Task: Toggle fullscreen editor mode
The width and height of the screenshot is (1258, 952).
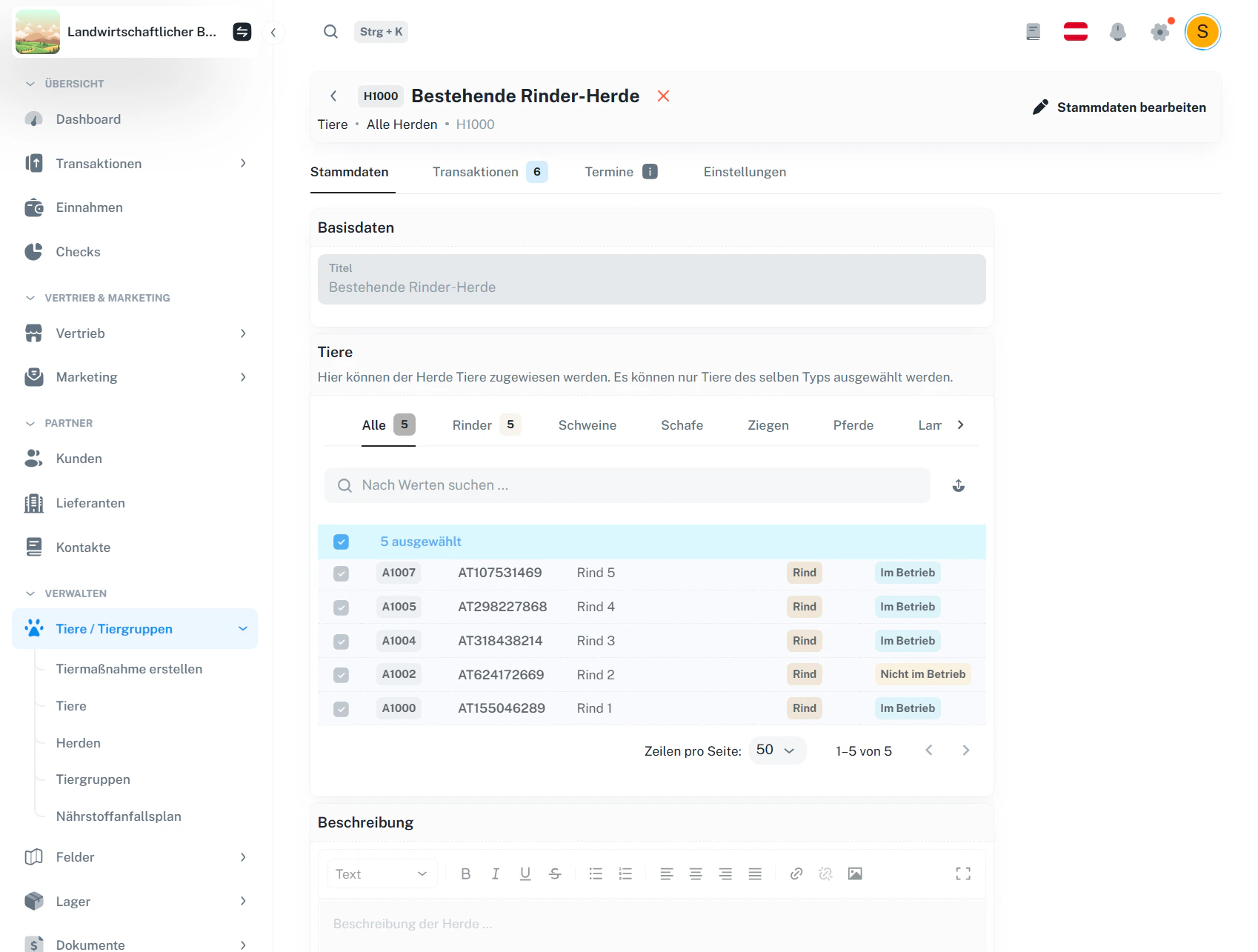Action: 962,874
